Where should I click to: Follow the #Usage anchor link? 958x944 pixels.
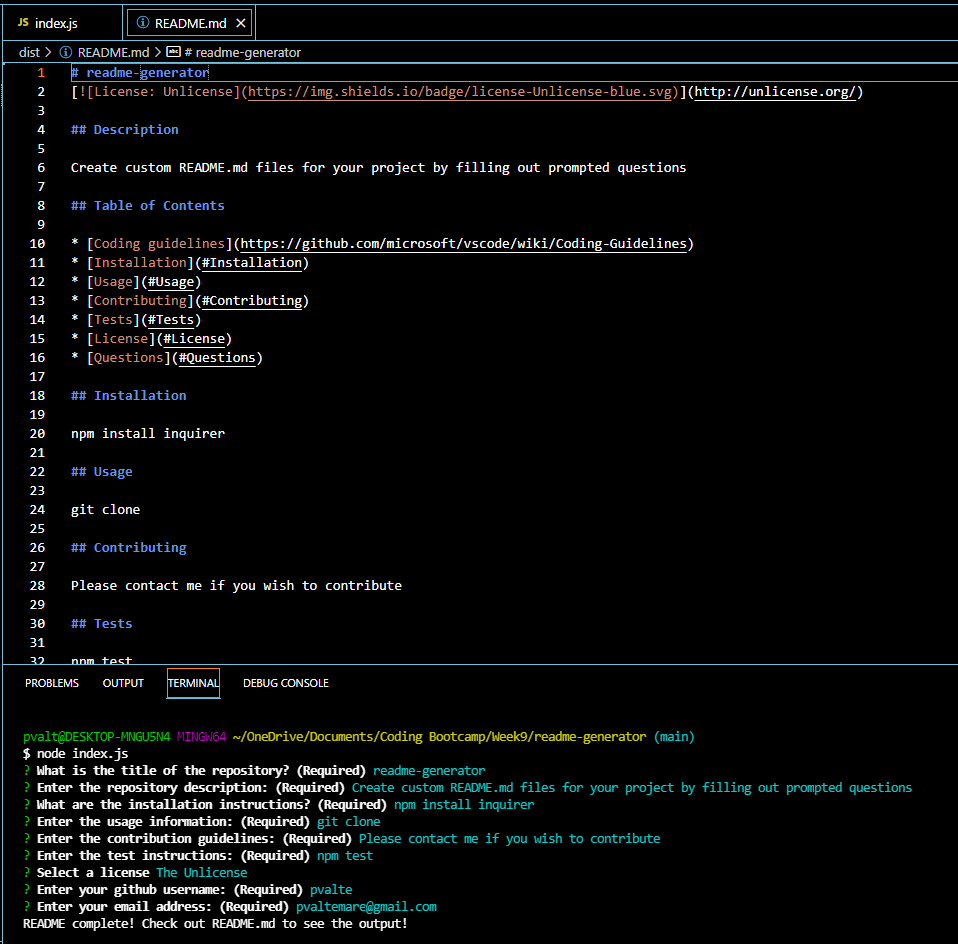(x=171, y=281)
